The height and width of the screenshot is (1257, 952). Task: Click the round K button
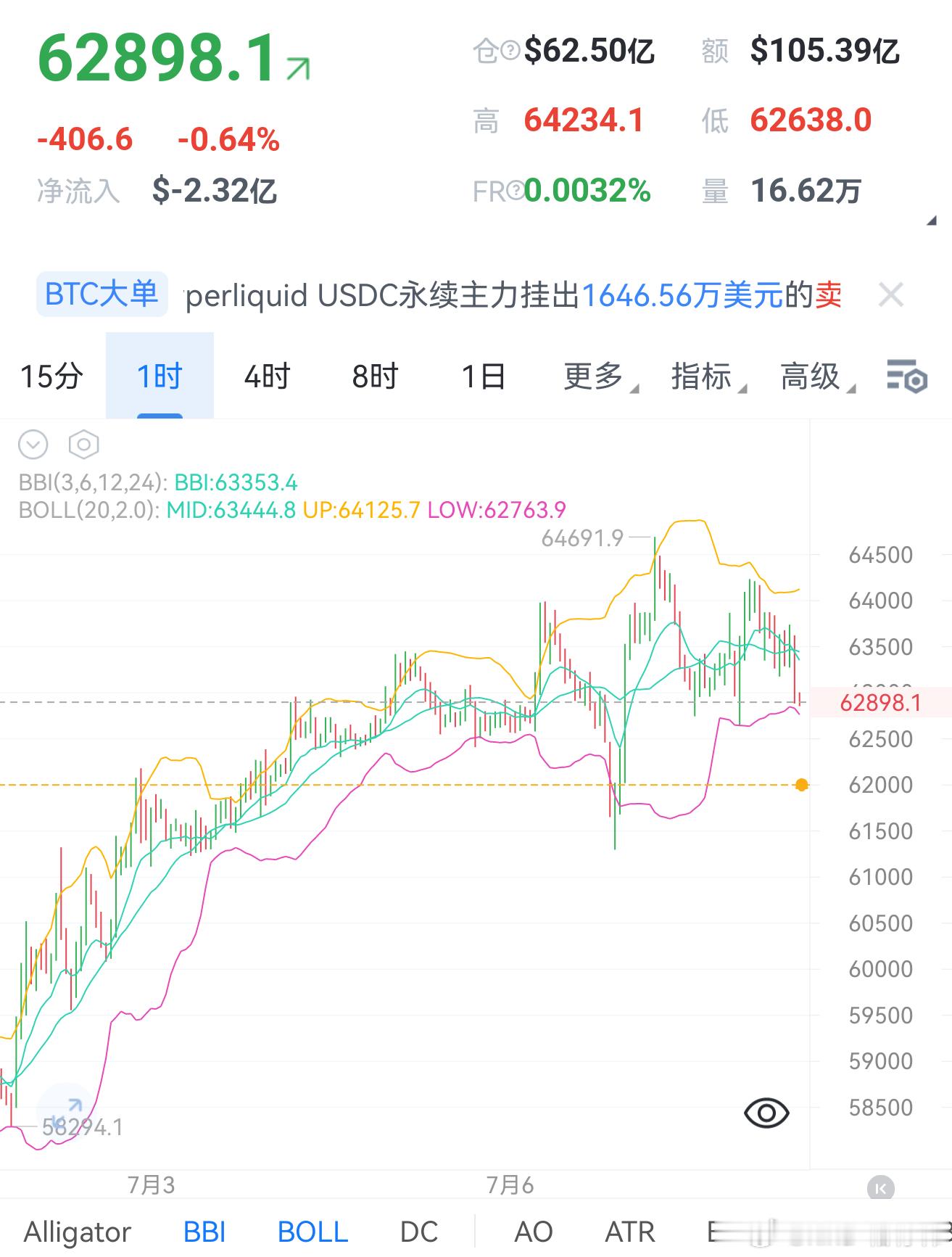coord(881,1189)
